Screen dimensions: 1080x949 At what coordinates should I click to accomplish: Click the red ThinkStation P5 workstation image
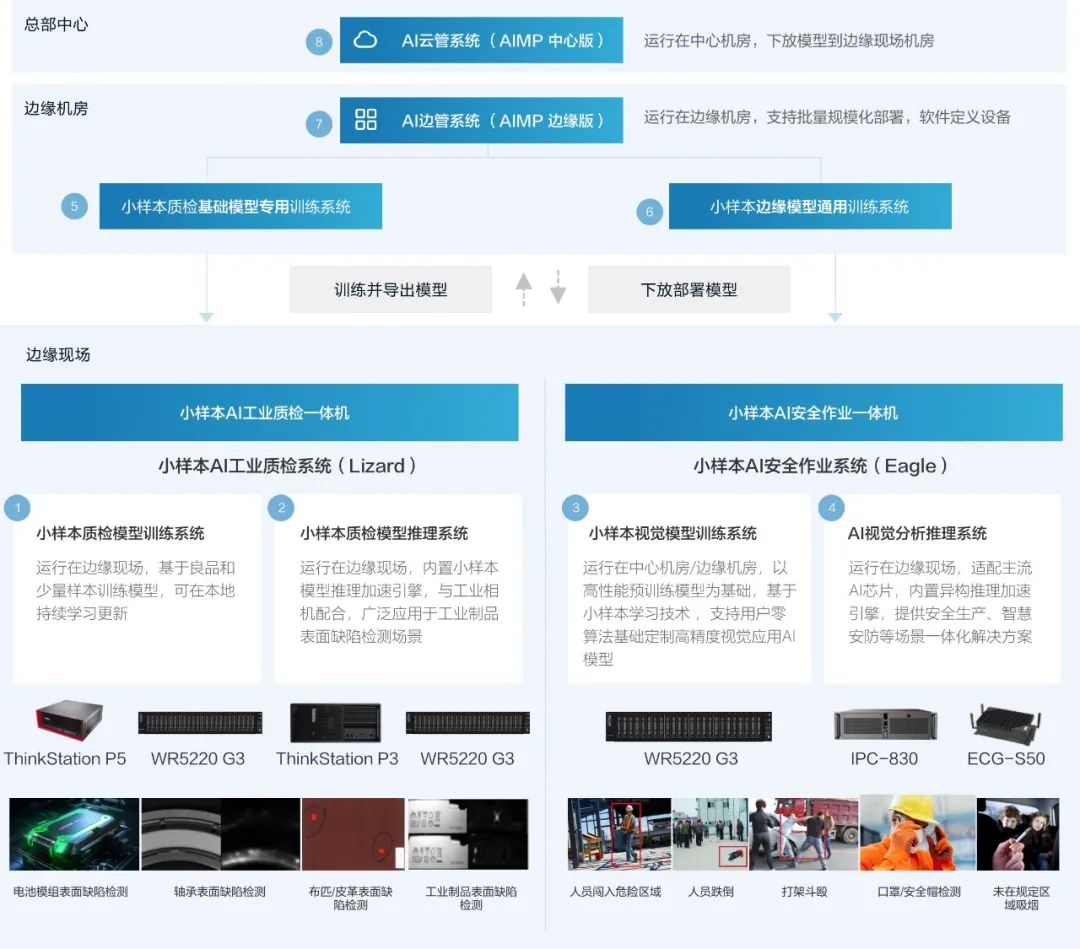coord(70,720)
